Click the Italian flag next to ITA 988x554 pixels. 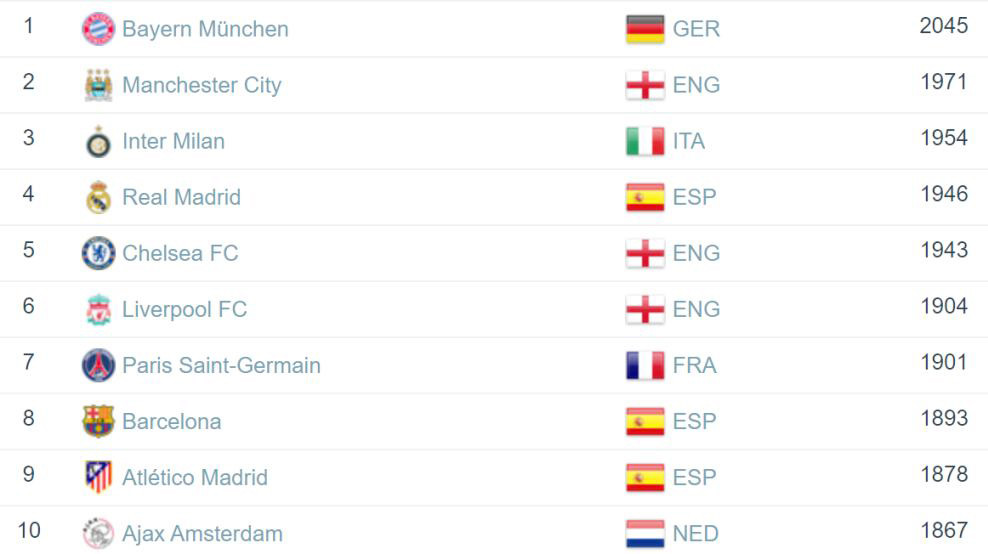[645, 141]
